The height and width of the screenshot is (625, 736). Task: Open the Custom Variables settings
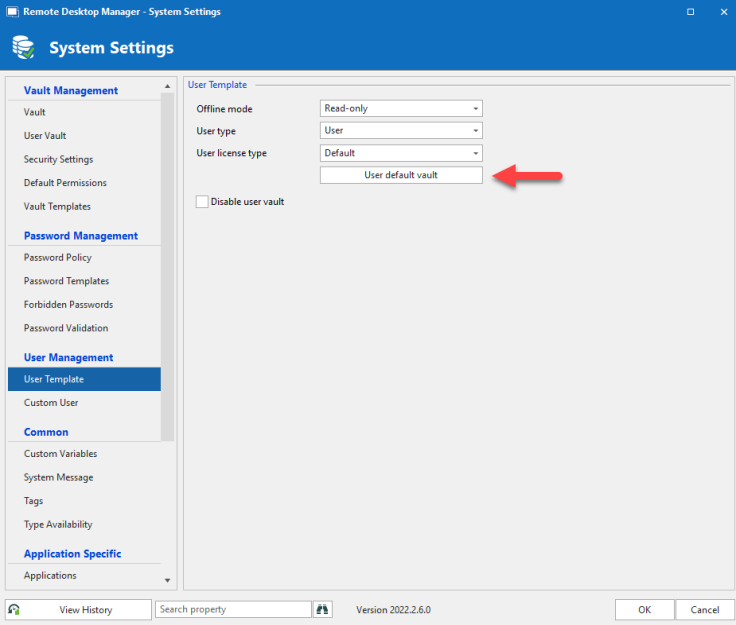(60, 454)
